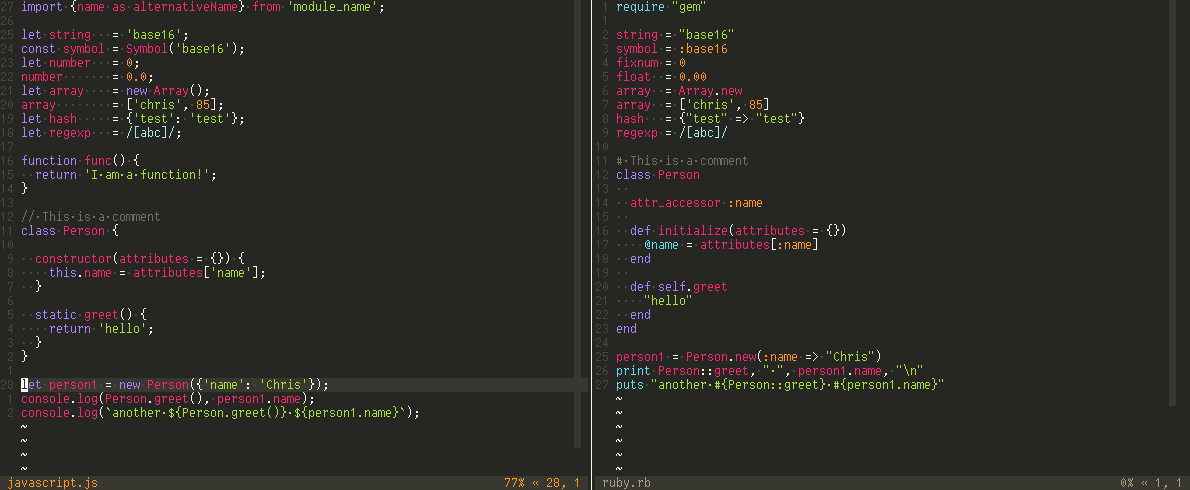Click the constructor(attributes = {}) line
Viewport: 1190px width, 490px height.
(x=140, y=259)
